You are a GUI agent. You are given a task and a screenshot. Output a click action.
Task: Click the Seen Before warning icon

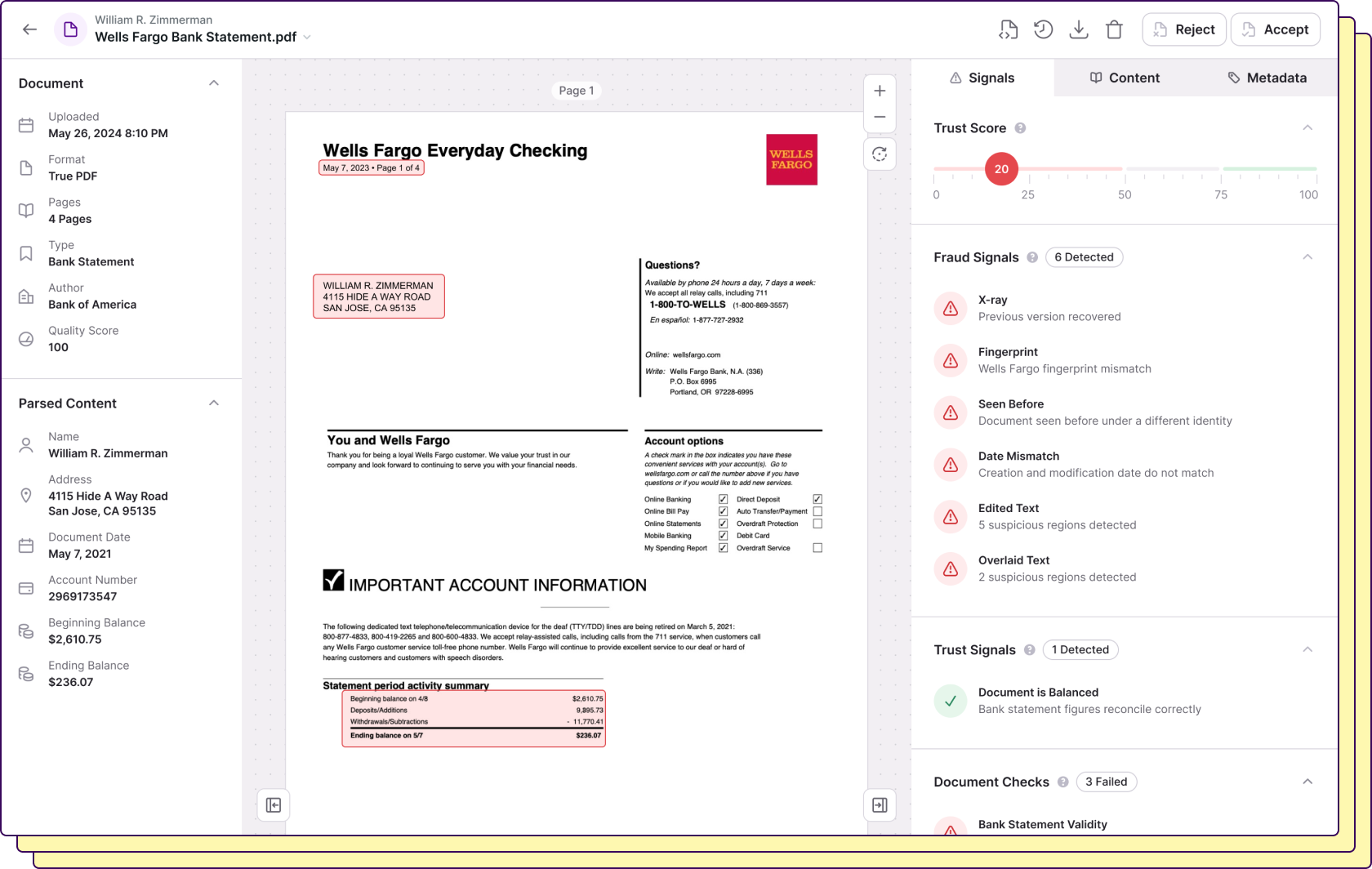coord(951,412)
